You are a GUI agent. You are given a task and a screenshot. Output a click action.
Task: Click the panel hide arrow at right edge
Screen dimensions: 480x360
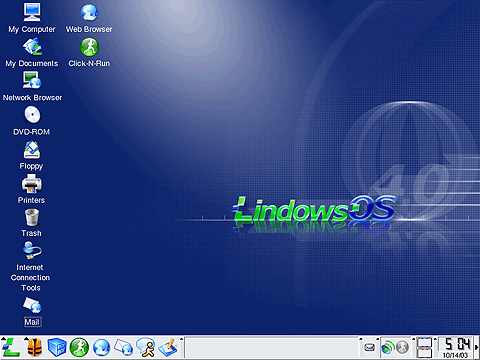[x=477, y=348]
